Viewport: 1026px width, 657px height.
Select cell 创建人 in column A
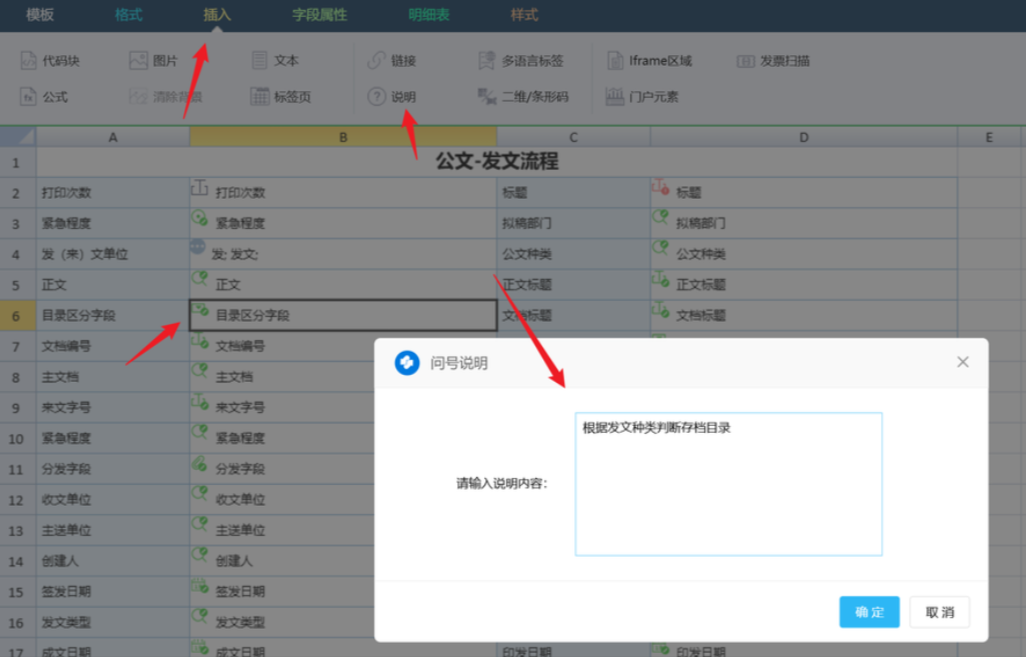pos(113,561)
